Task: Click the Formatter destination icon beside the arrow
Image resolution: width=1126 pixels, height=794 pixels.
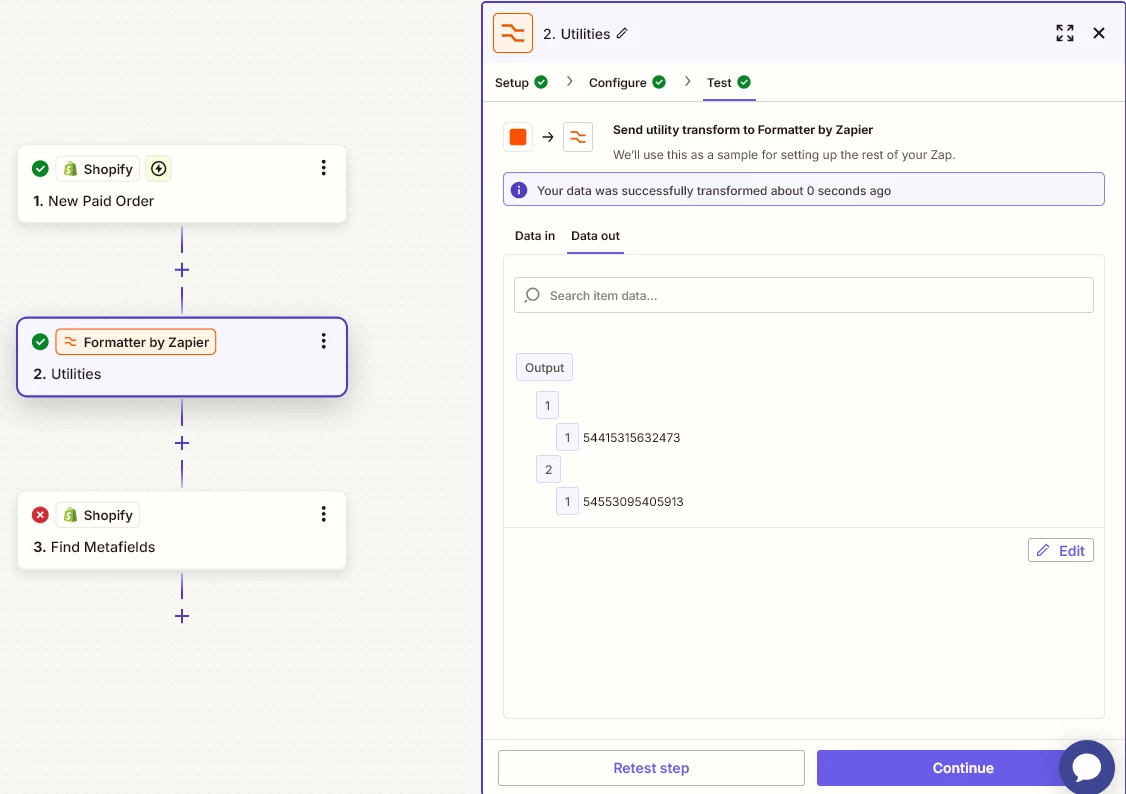Action: (x=578, y=137)
